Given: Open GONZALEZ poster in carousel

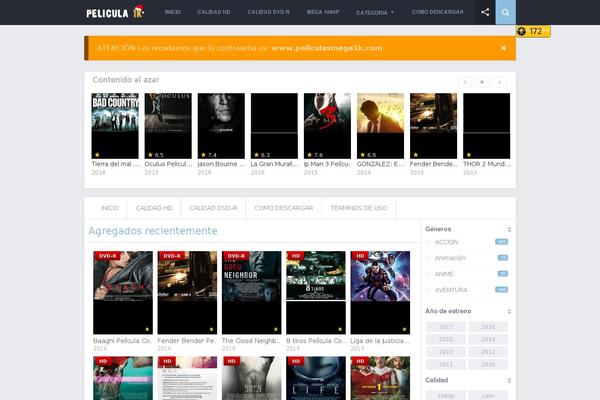Looking at the screenshot, I should pyautogui.click(x=380, y=126).
